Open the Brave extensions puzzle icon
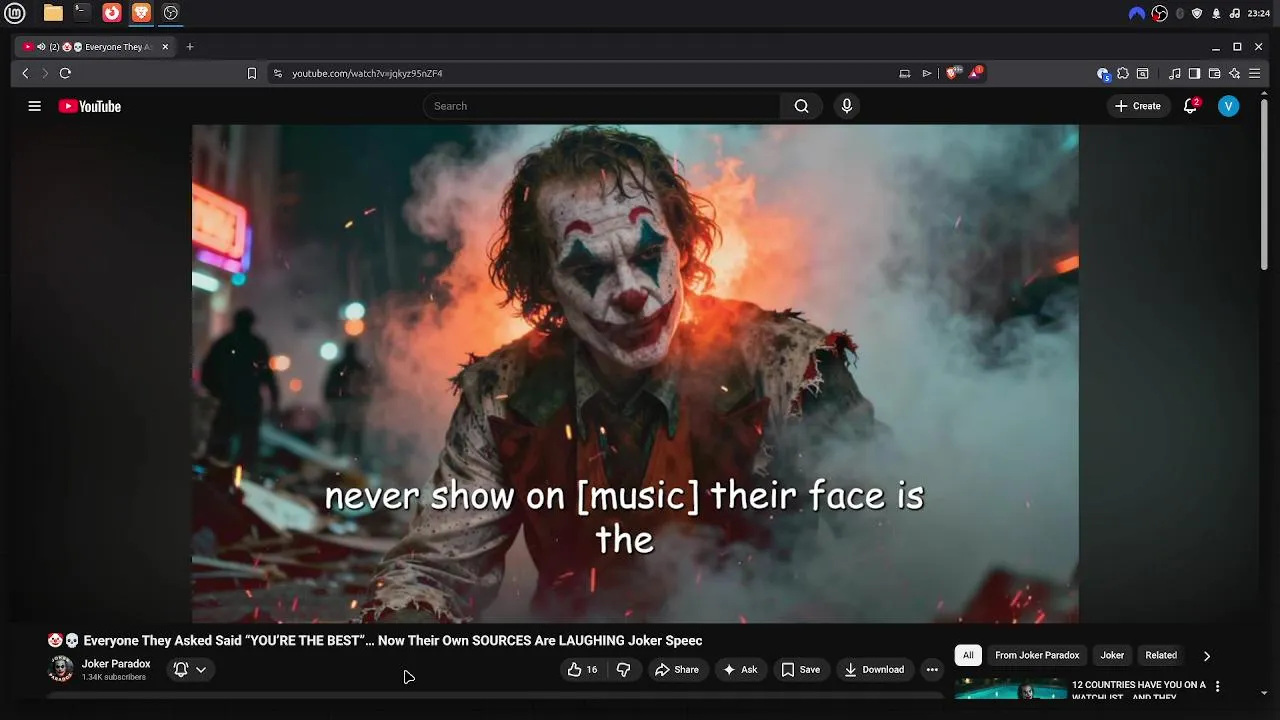1280x720 pixels. click(1123, 73)
